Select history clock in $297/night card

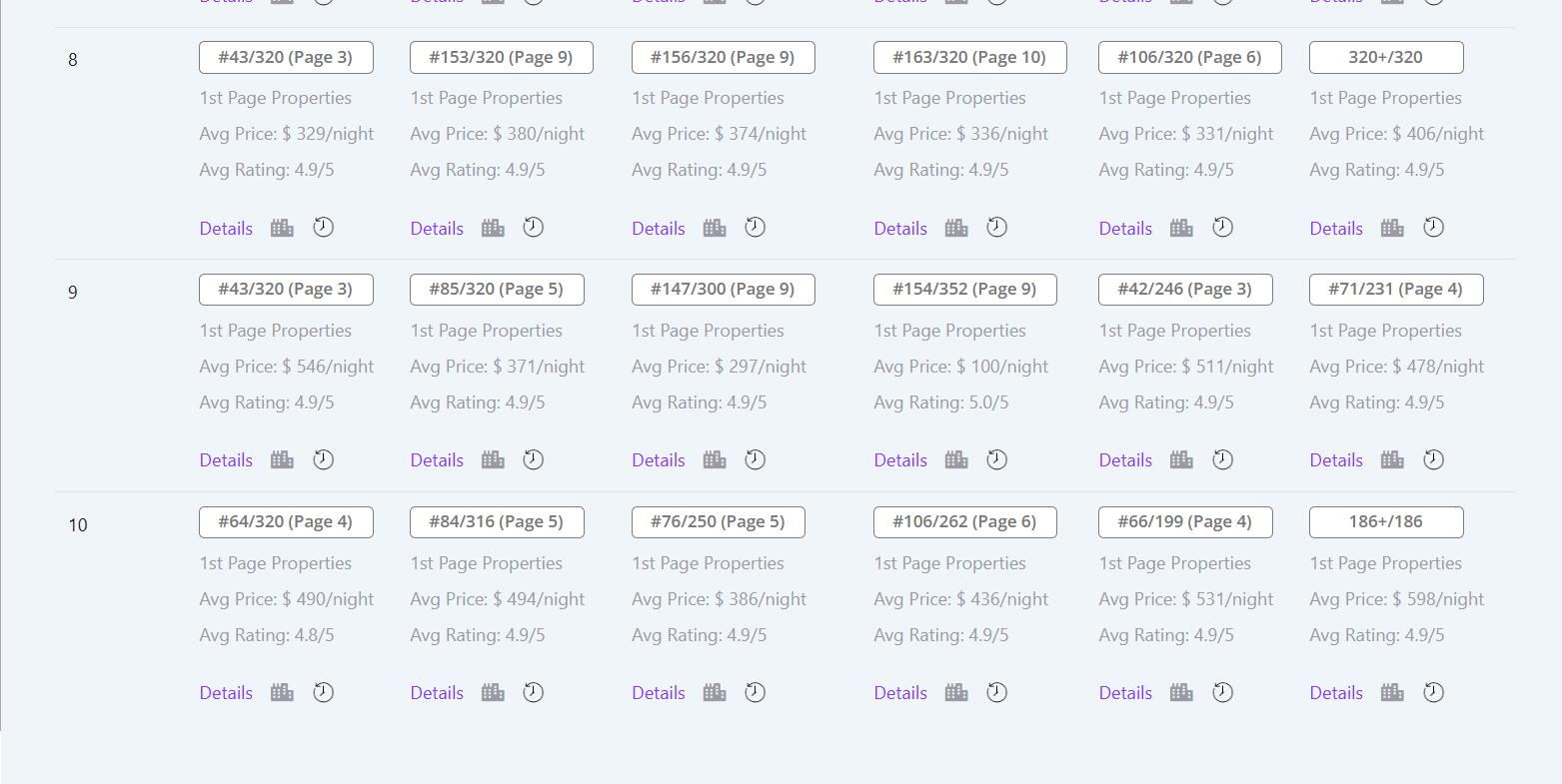tap(756, 459)
